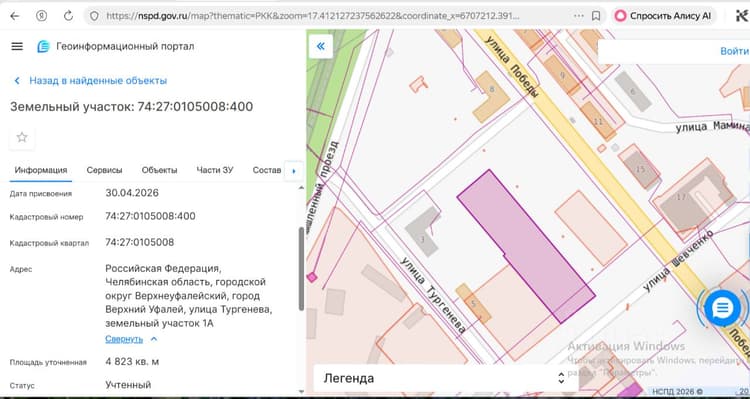Click the date value 30.04.2026
750x399 pixels.
132,193
